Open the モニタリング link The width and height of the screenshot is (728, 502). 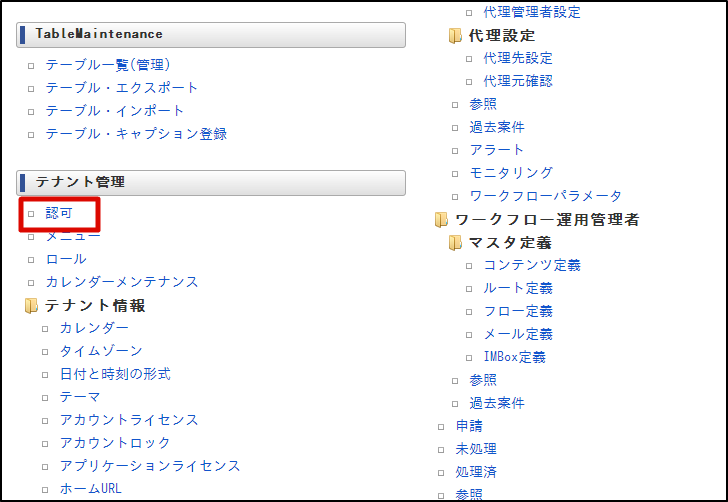511,173
